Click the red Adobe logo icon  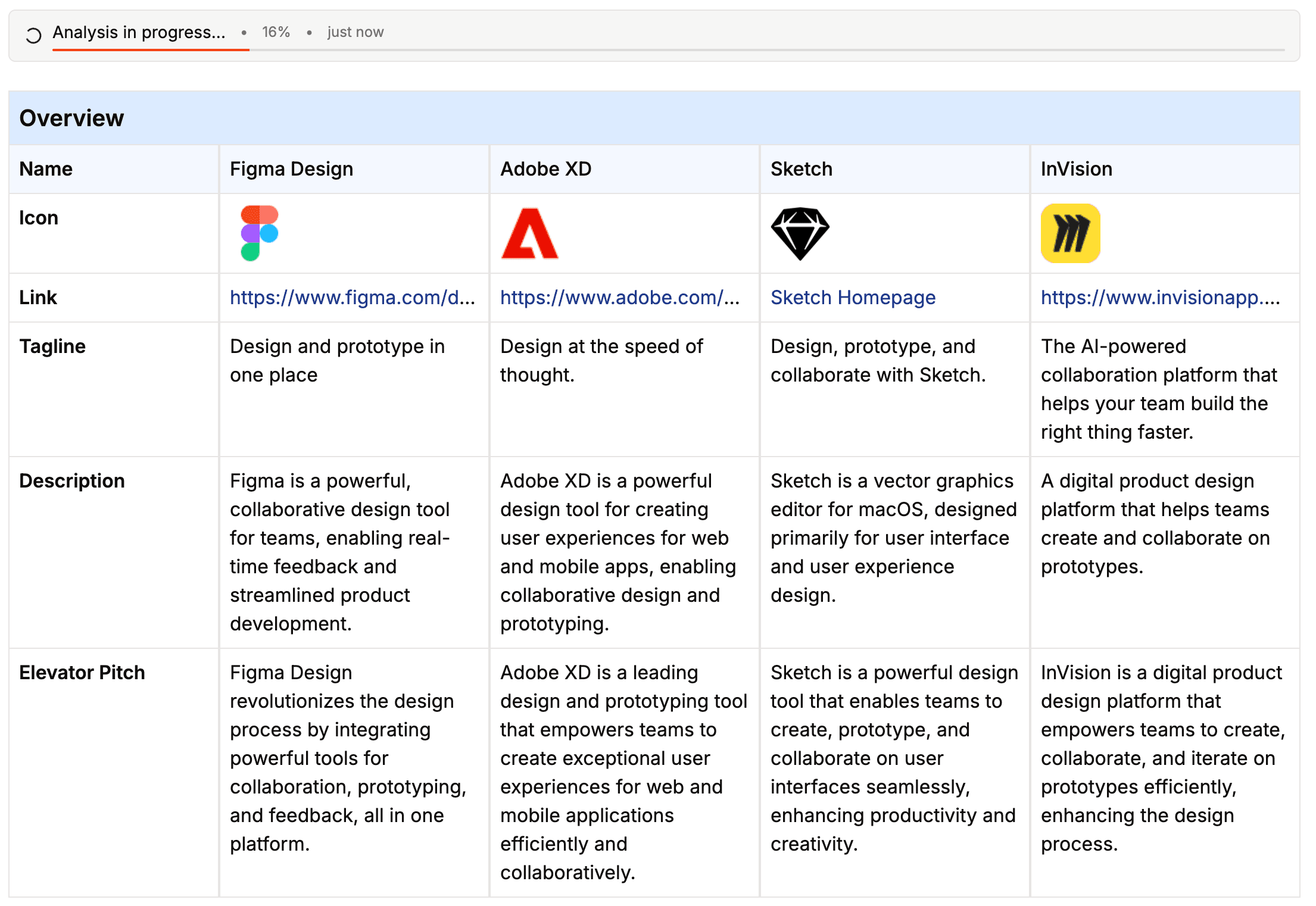[529, 233]
